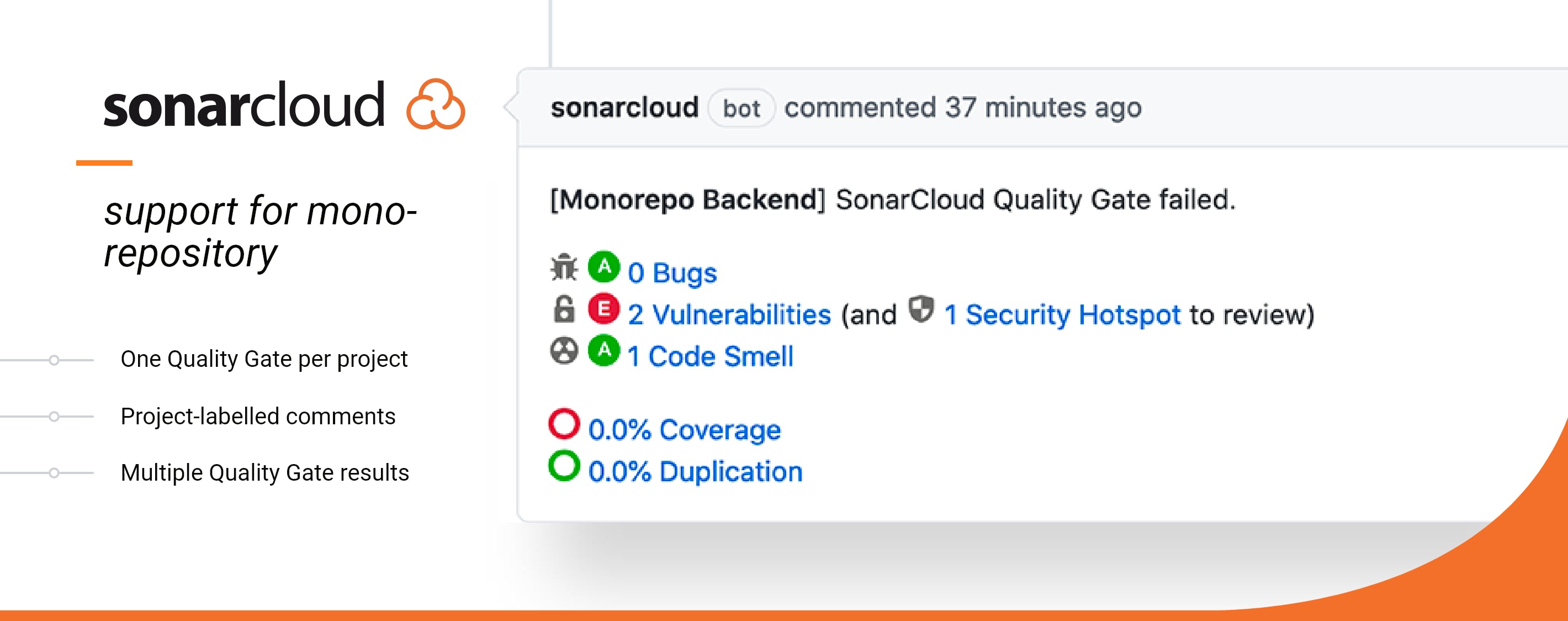The height and width of the screenshot is (621, 1568).
Task: Open the 1 Code Smell link
Action: coord(711,356)
